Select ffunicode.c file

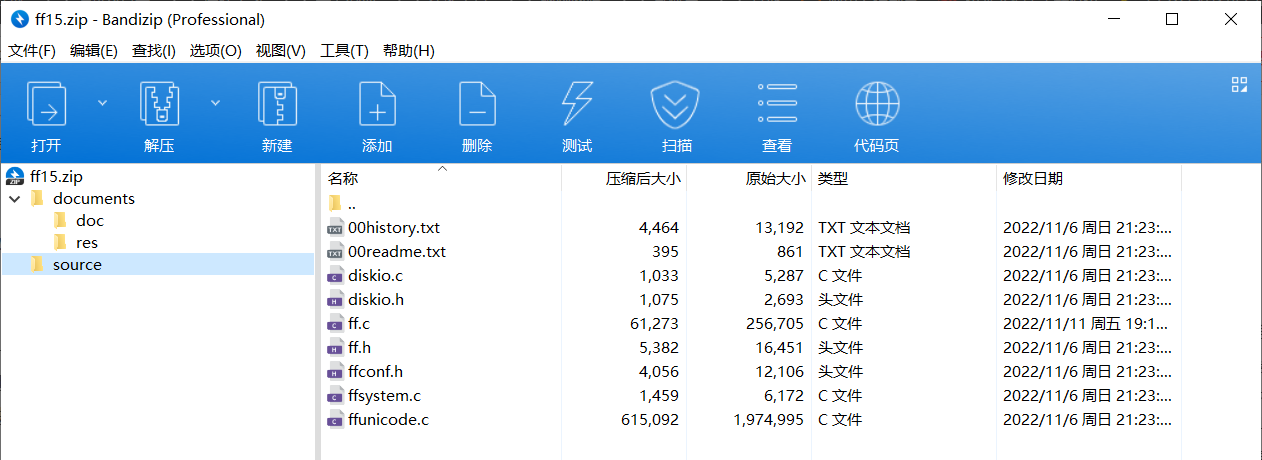(388, 419)
